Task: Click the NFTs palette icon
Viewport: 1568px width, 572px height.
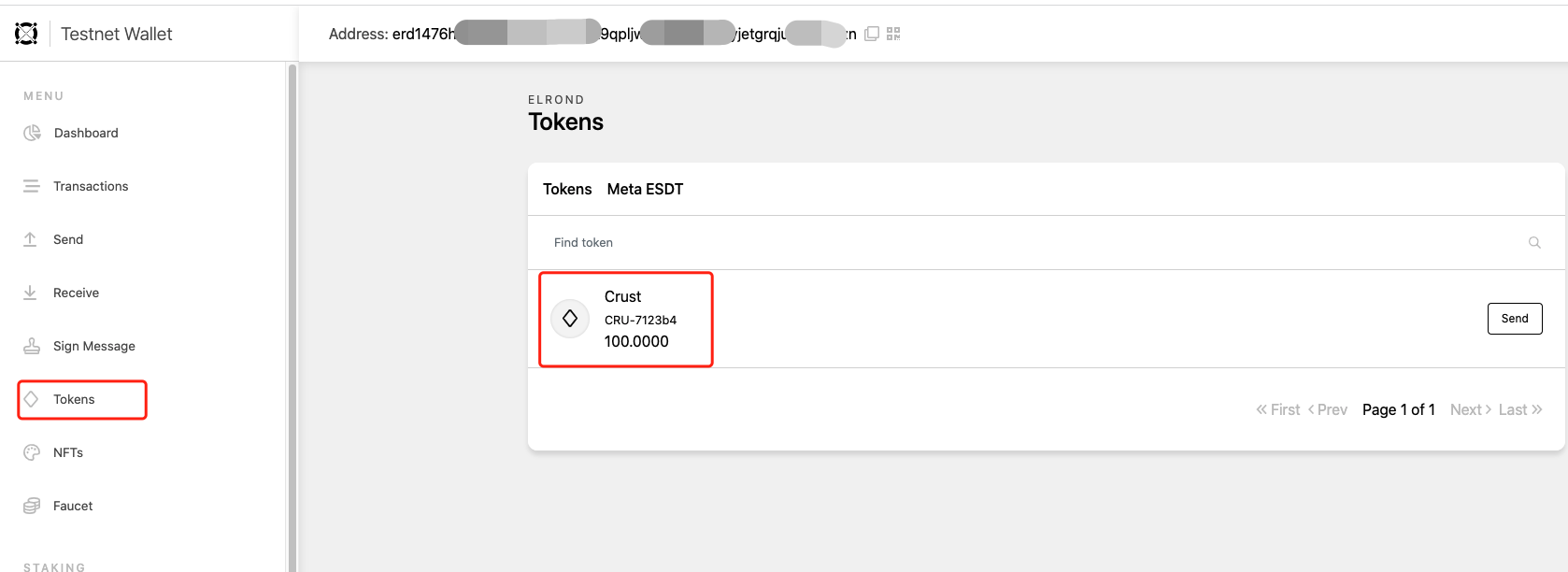Action: point(32,452)
